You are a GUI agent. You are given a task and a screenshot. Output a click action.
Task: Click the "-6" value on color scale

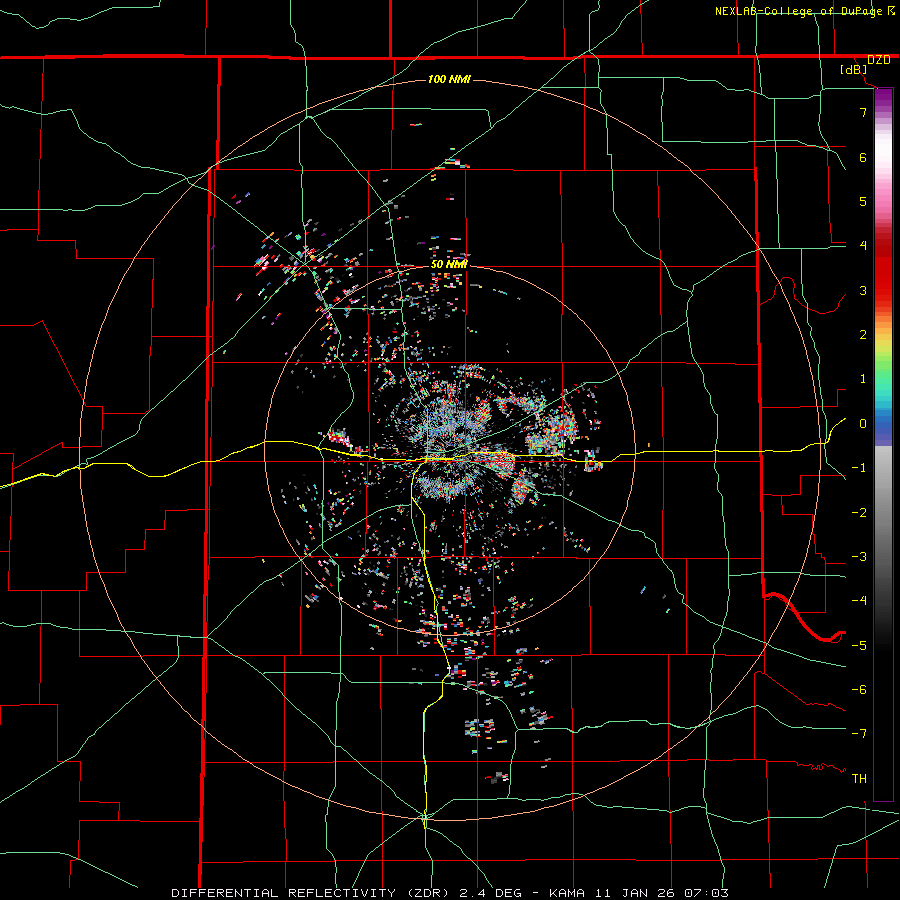click(859, 690)
